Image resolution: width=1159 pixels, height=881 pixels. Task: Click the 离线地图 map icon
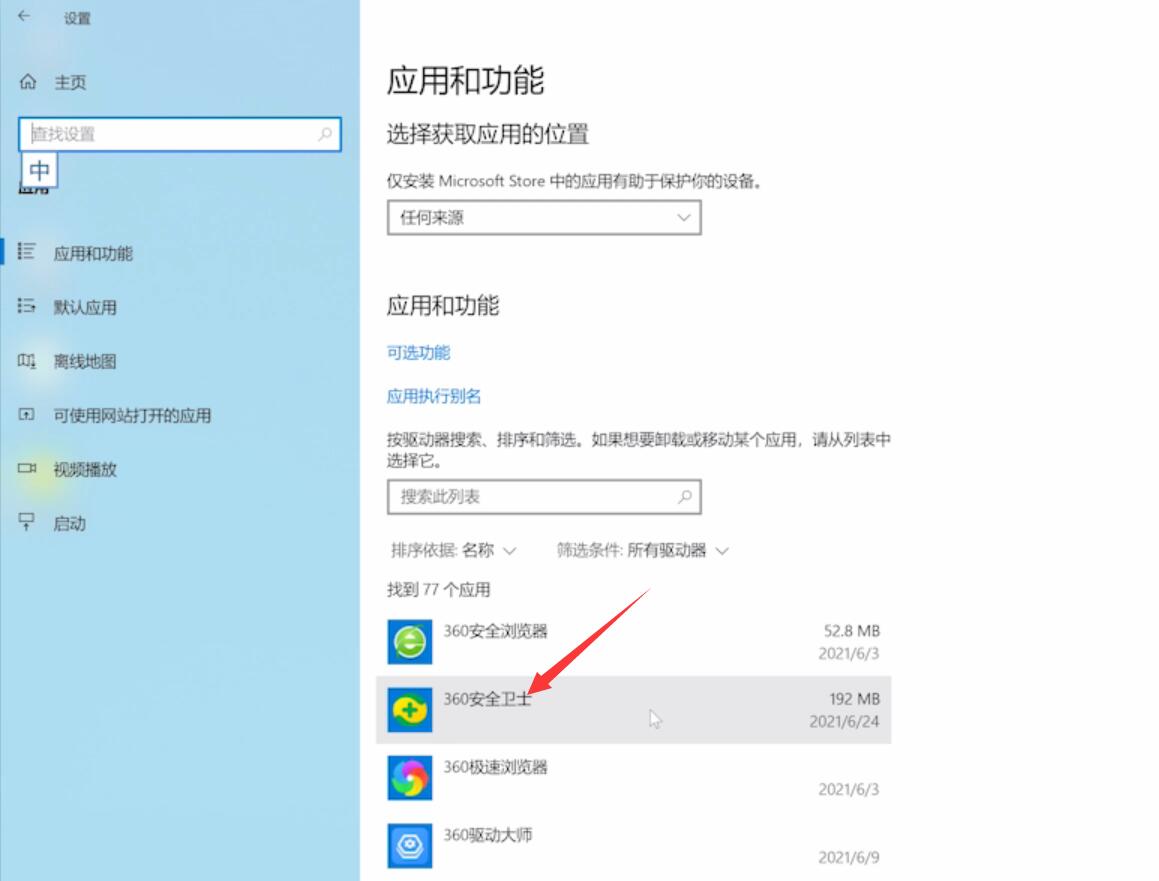[x=27, y=361]
